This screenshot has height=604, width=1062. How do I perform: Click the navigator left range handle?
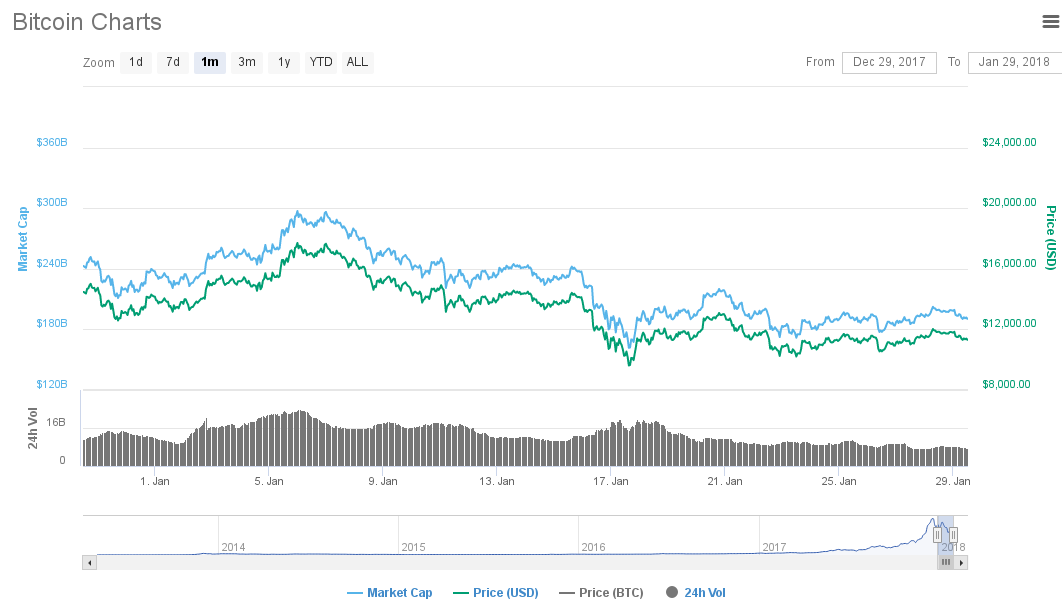(937, 535)
